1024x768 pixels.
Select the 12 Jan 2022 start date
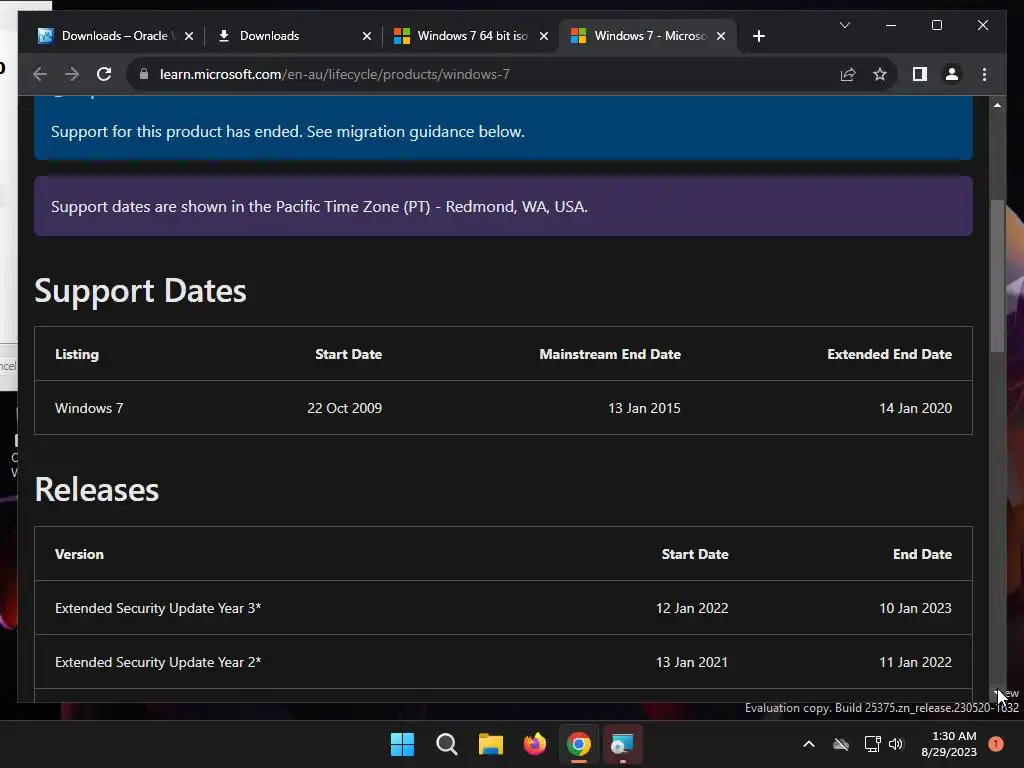coord(692,608)
